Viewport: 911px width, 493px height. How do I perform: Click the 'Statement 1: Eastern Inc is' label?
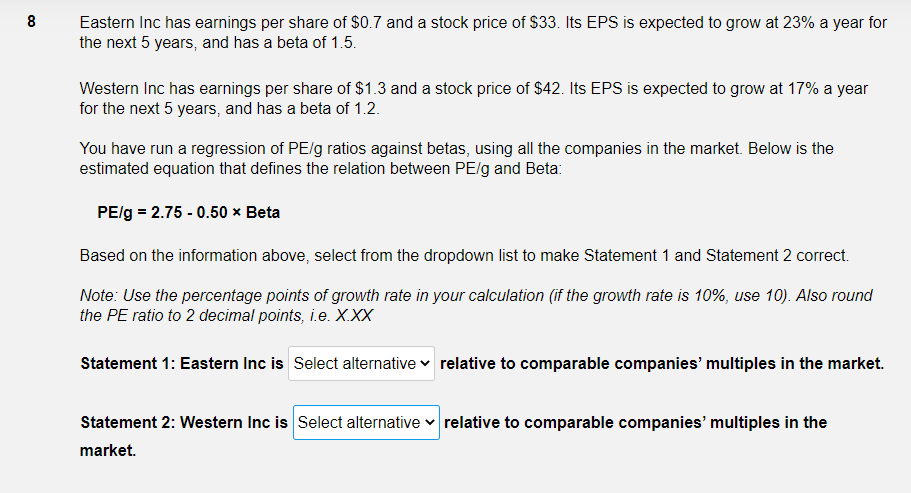pyautogui.click(x=182, y=364)
